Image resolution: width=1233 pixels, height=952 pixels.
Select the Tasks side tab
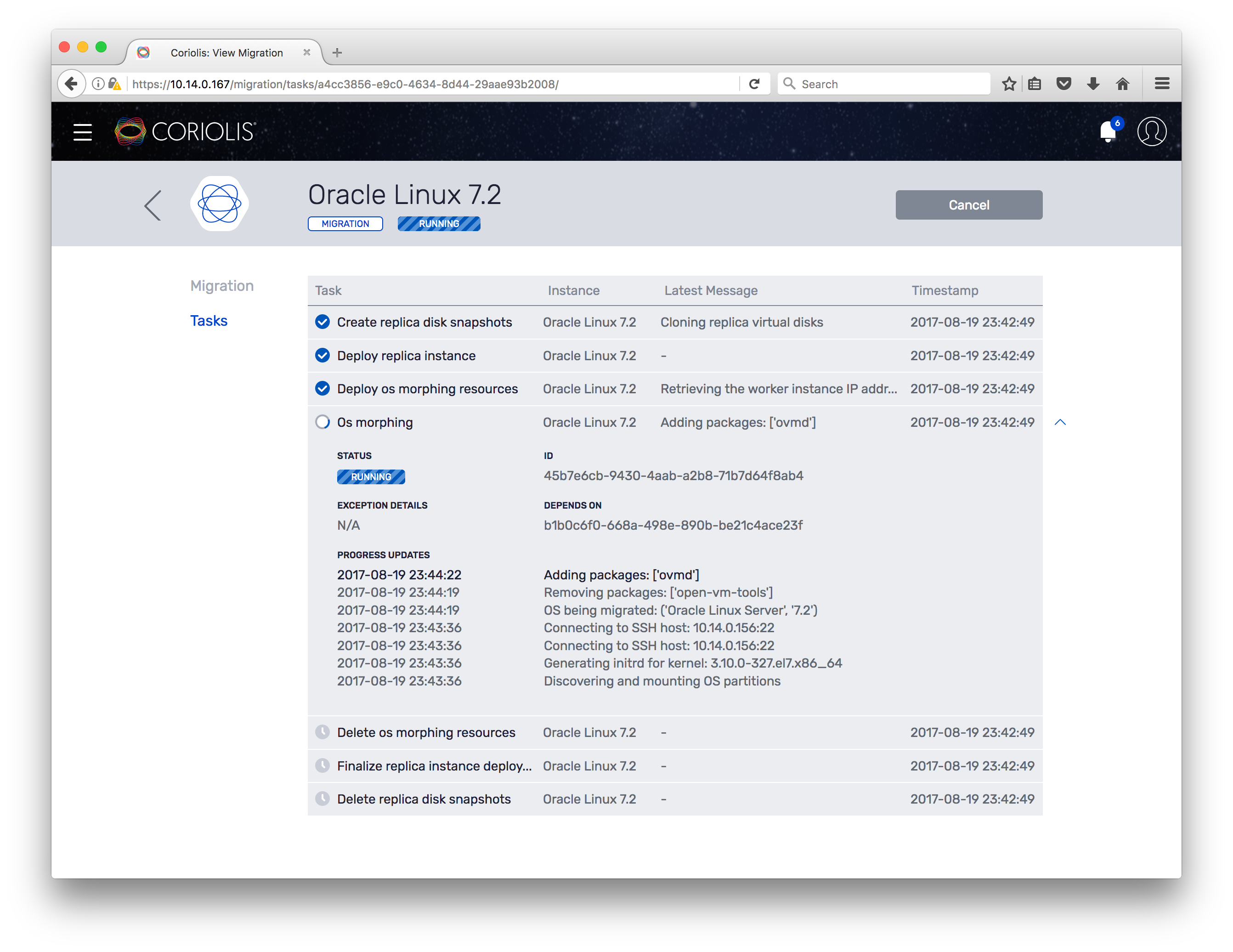tap(208, 321)
